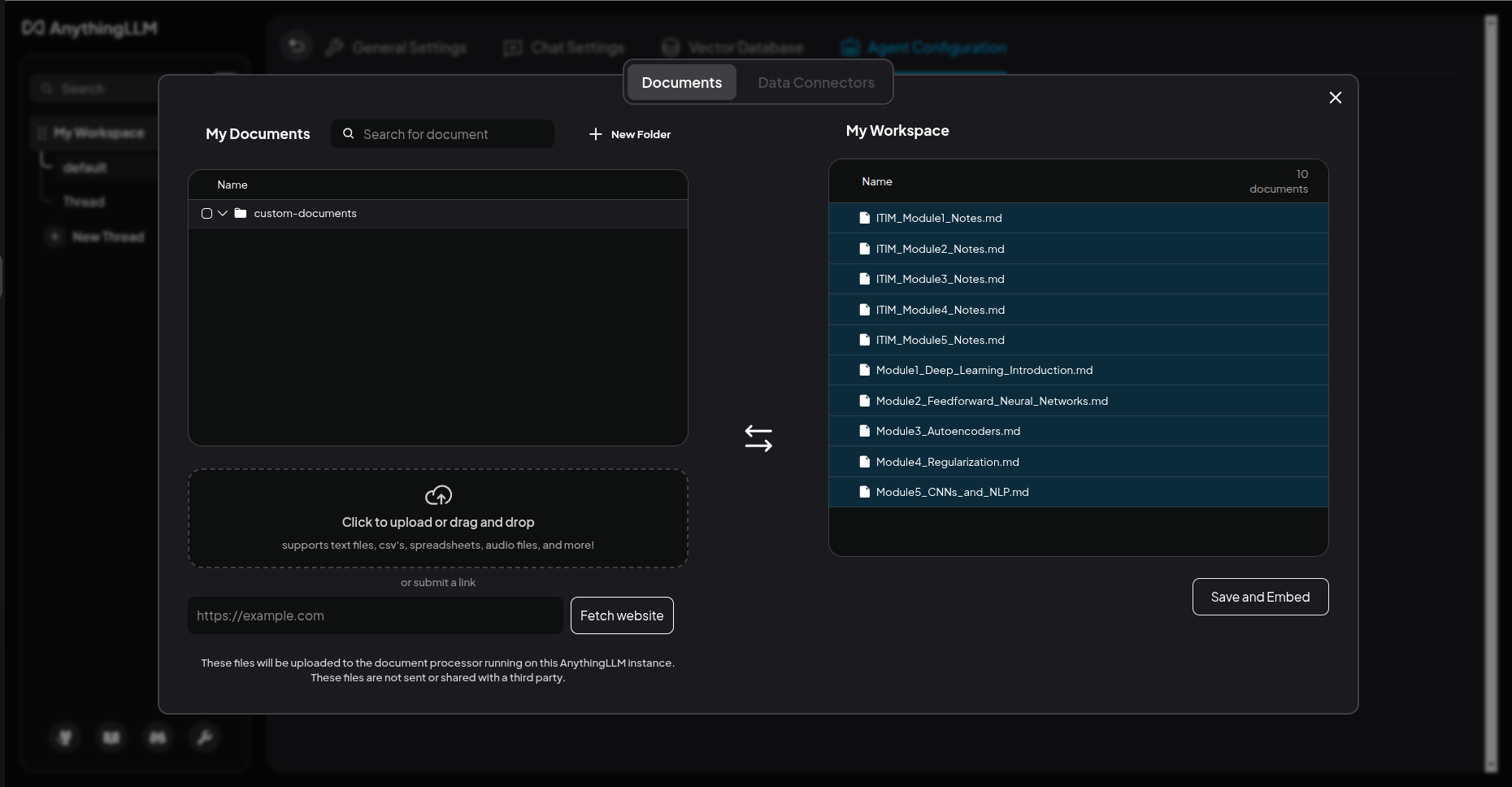
Task: Check the custom-documents folder checkbox
Action: click(206, 213)
